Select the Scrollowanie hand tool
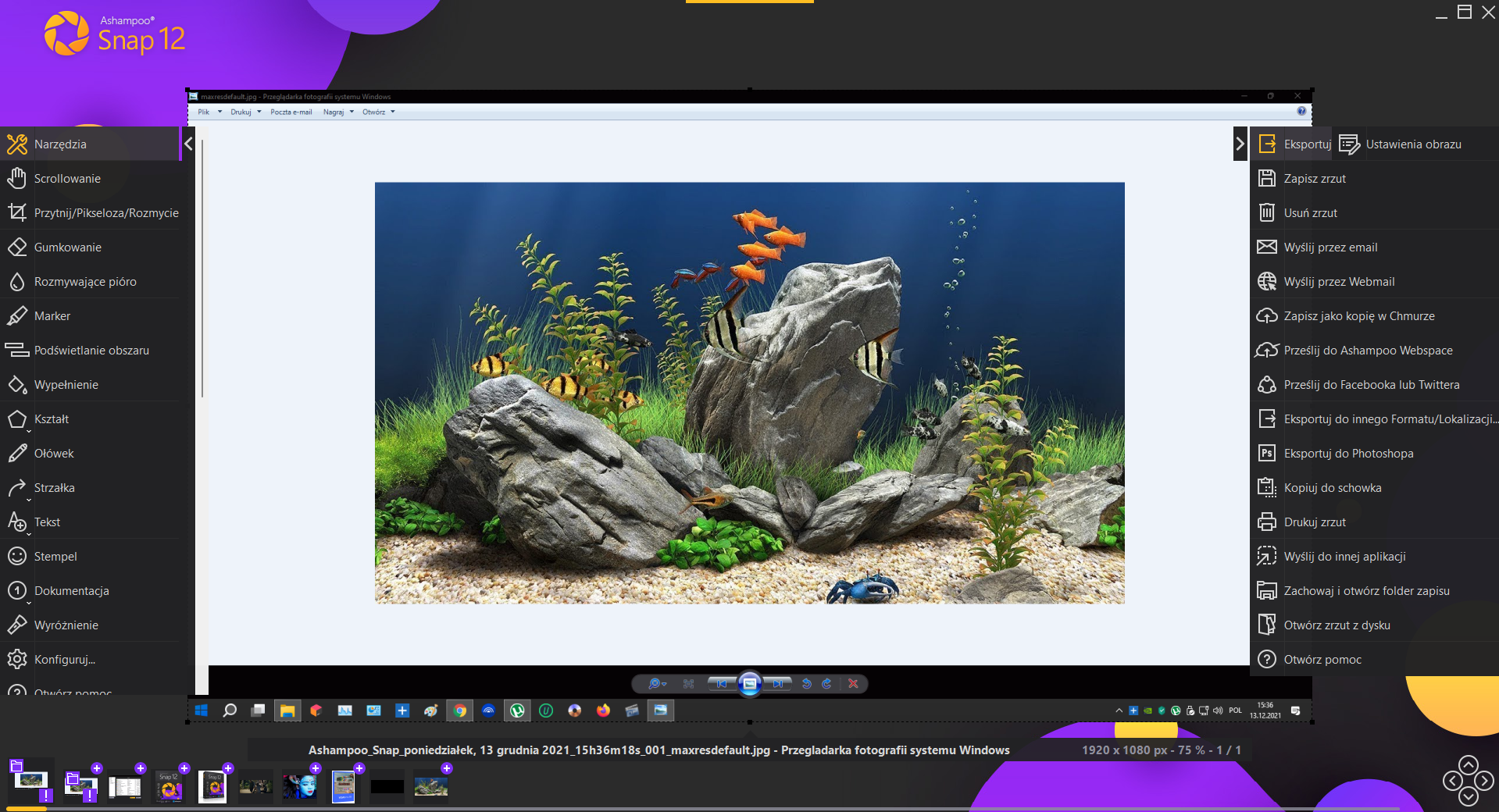This screenshot has height=812, width=1499. pyautogui.click(x=90, y=179)
